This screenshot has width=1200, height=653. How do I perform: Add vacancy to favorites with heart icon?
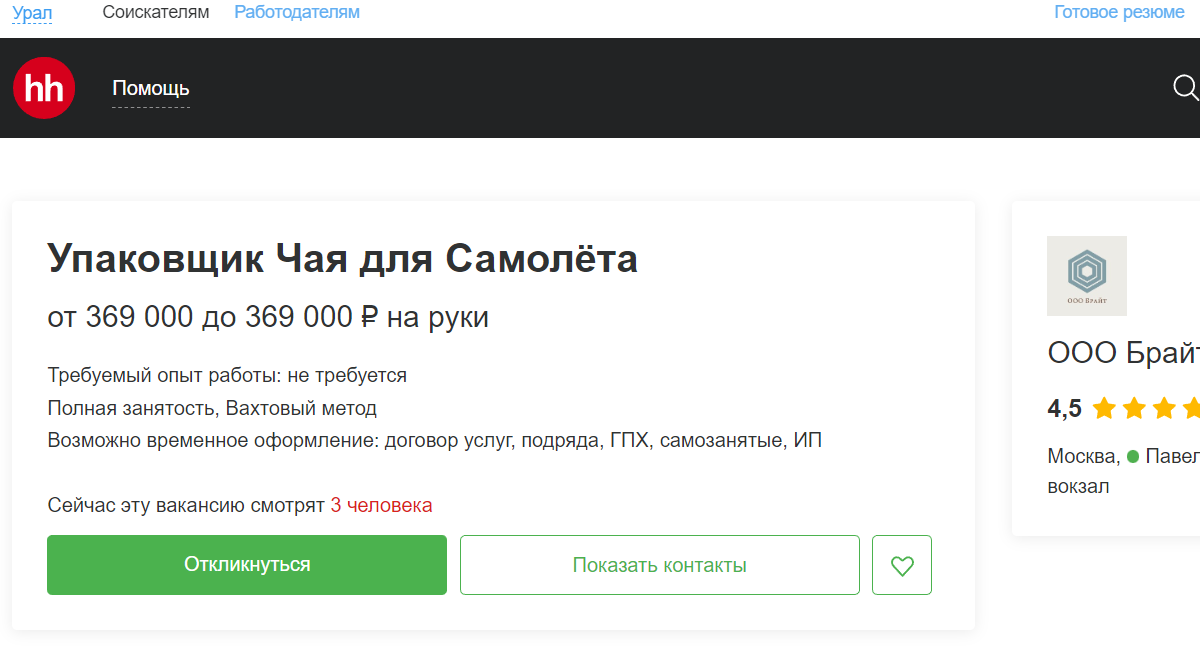[902, 565]
